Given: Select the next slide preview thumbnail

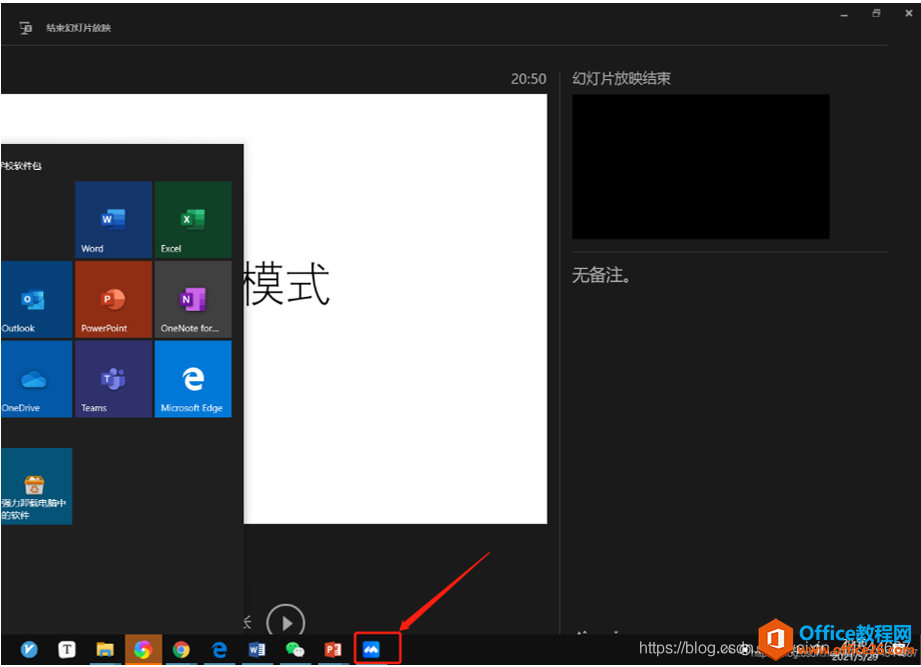Looking at the screenshot, I should (x=700, y=166).
